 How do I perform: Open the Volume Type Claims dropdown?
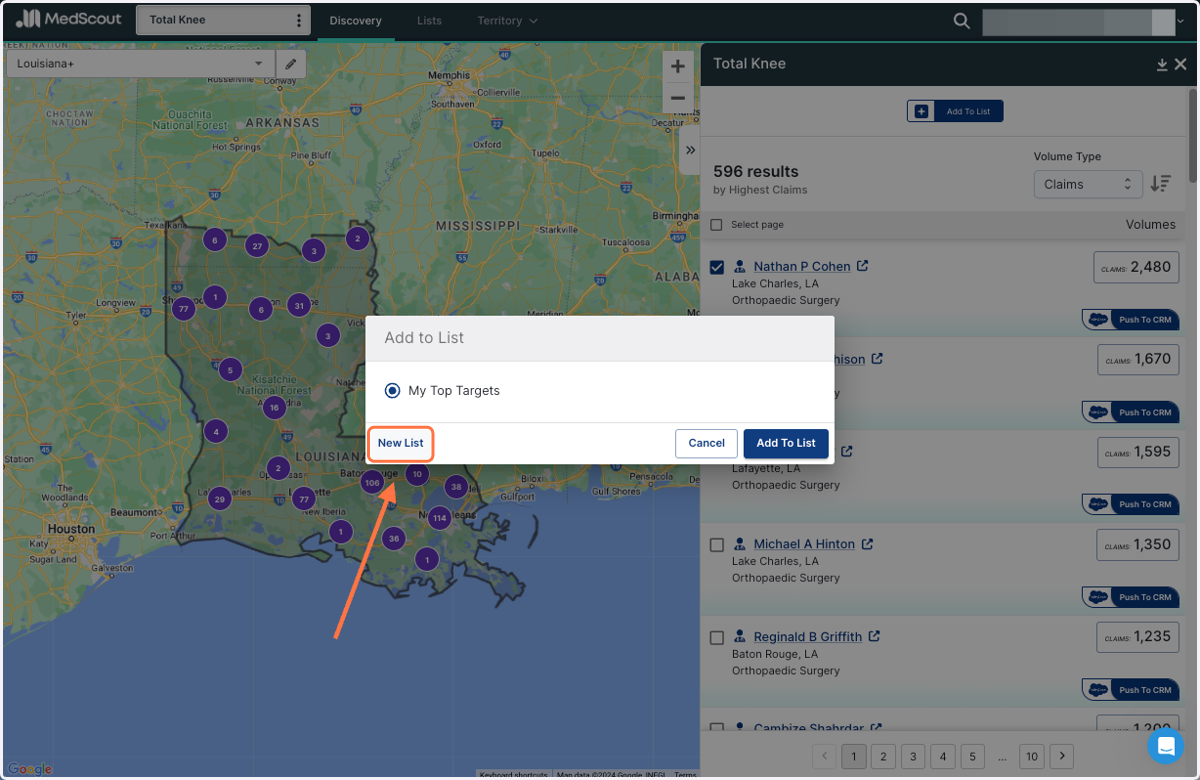coord(1088,184)
